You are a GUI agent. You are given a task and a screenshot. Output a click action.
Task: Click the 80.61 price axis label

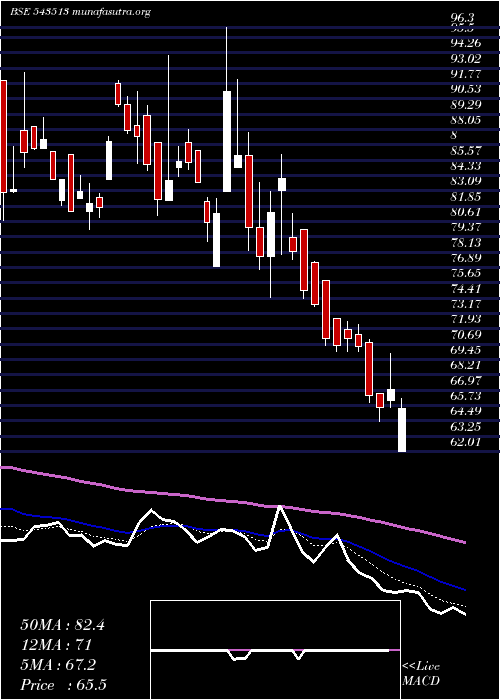(467, 212)
